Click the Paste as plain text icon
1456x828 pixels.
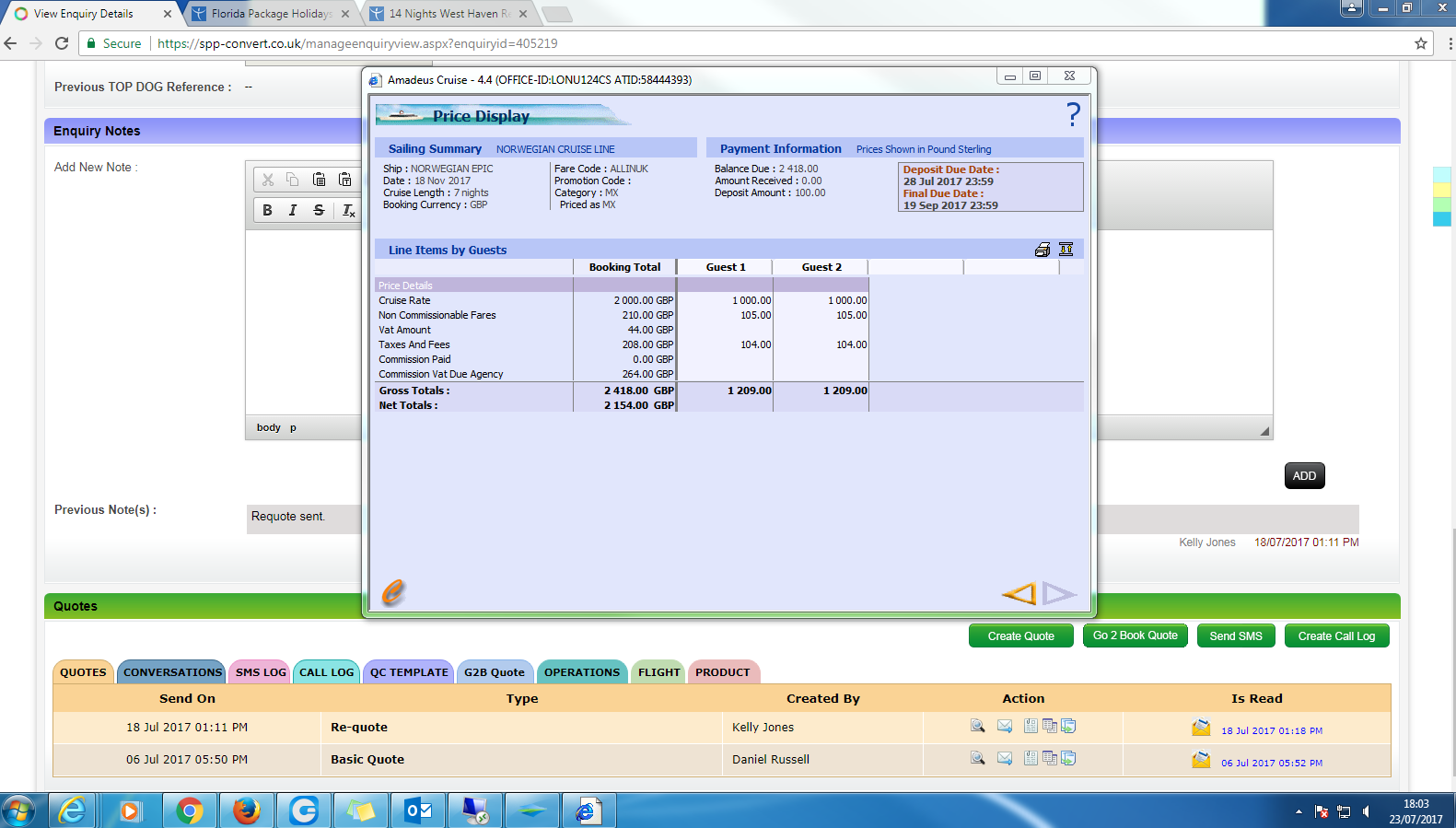[344, 180]
